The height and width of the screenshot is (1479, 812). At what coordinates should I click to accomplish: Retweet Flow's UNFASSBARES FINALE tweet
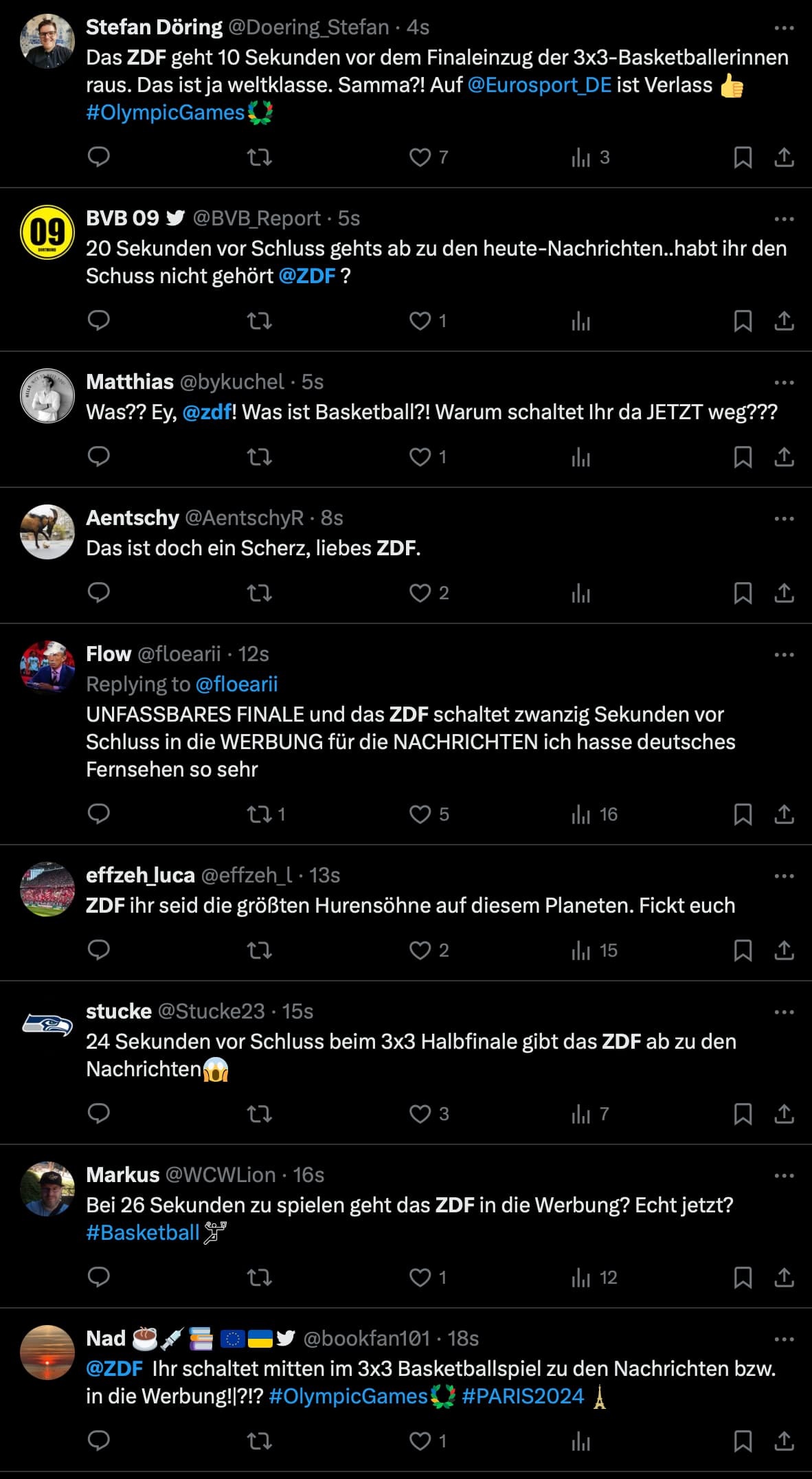click(x=260, y=814)
